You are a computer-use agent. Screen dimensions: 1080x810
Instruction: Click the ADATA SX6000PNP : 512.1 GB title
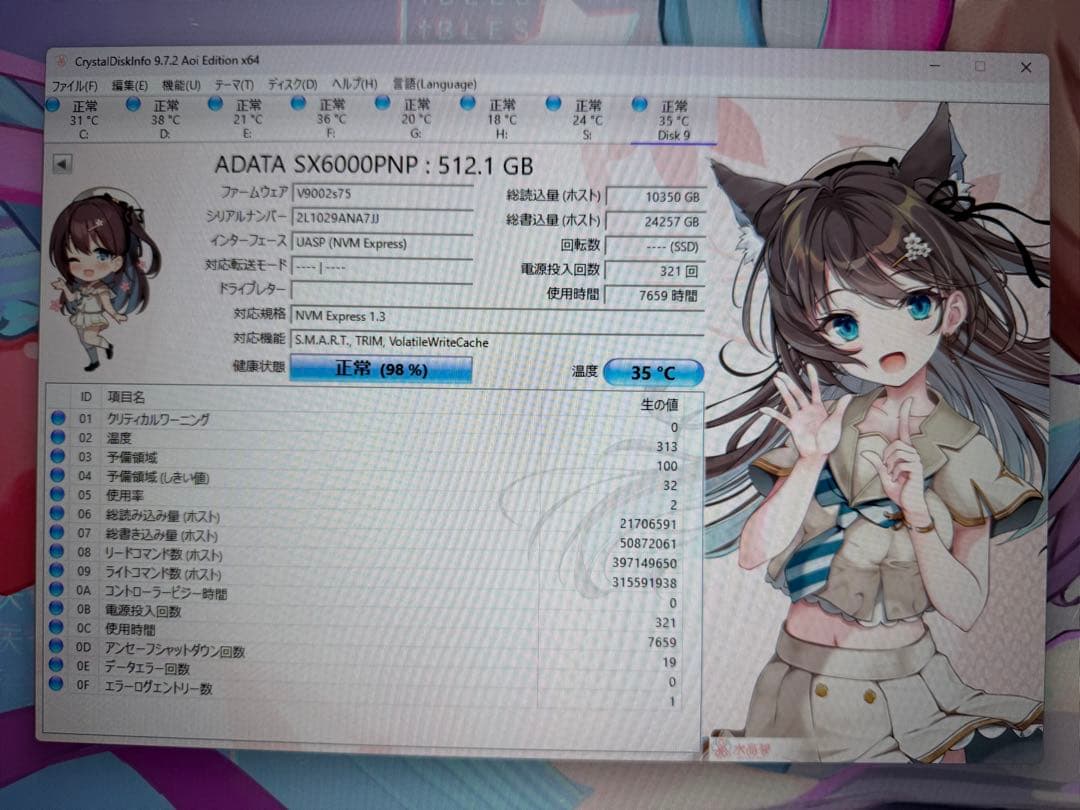tap(373, 165)
